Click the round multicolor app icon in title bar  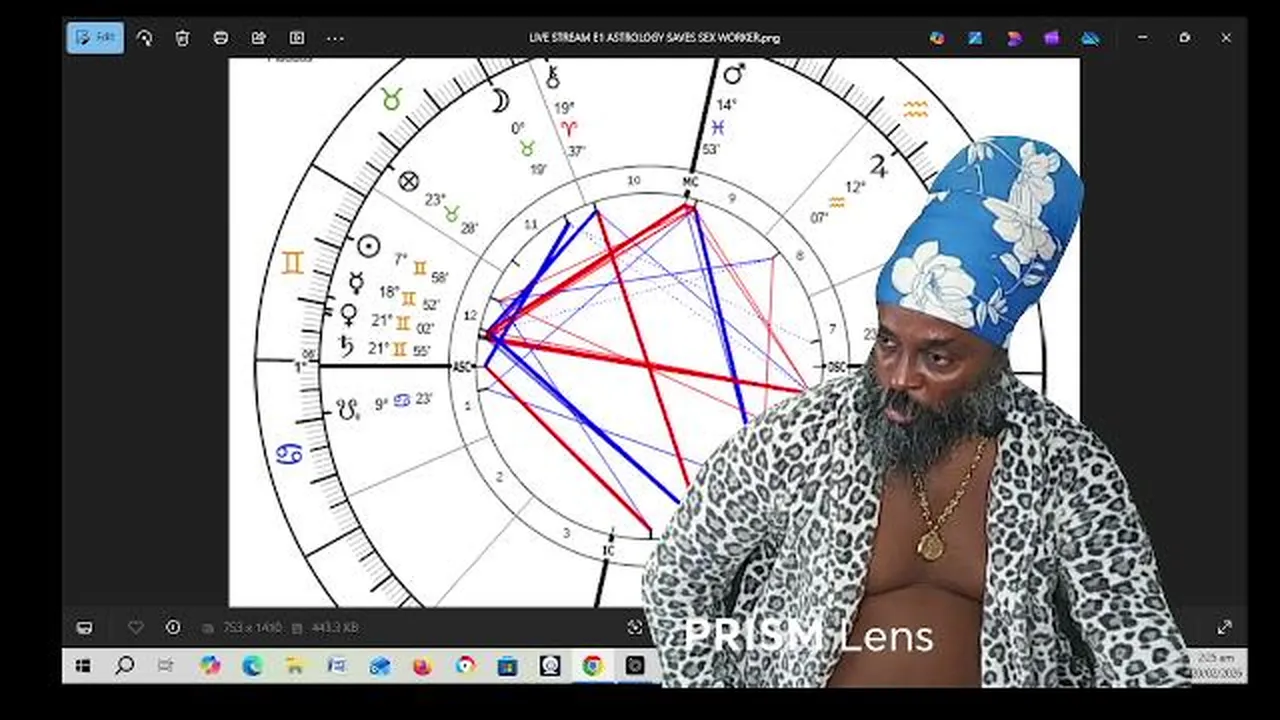click(937, 38)
